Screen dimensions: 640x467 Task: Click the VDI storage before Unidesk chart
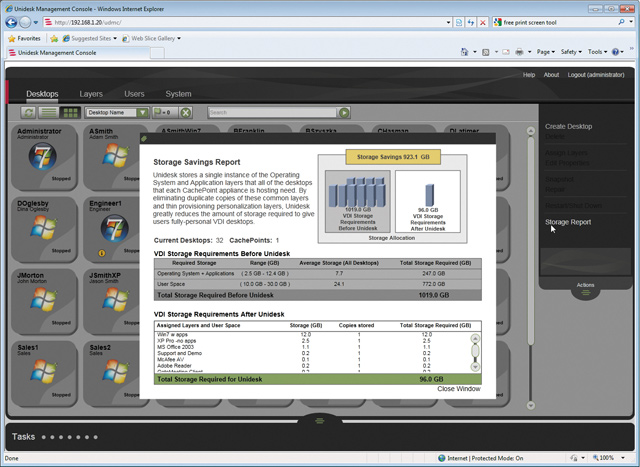(x=358, y=201)
